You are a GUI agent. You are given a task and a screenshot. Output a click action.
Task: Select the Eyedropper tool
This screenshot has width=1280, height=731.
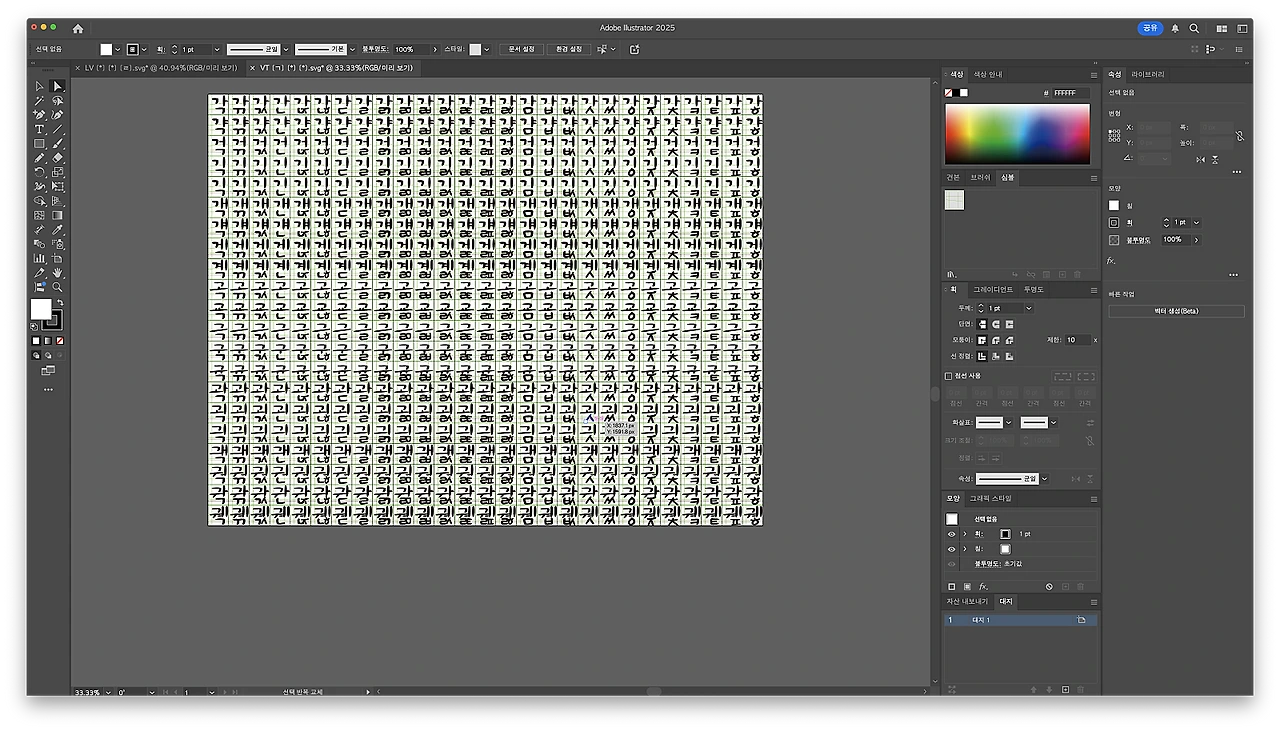pyautogui.click(x=58, y=231)
